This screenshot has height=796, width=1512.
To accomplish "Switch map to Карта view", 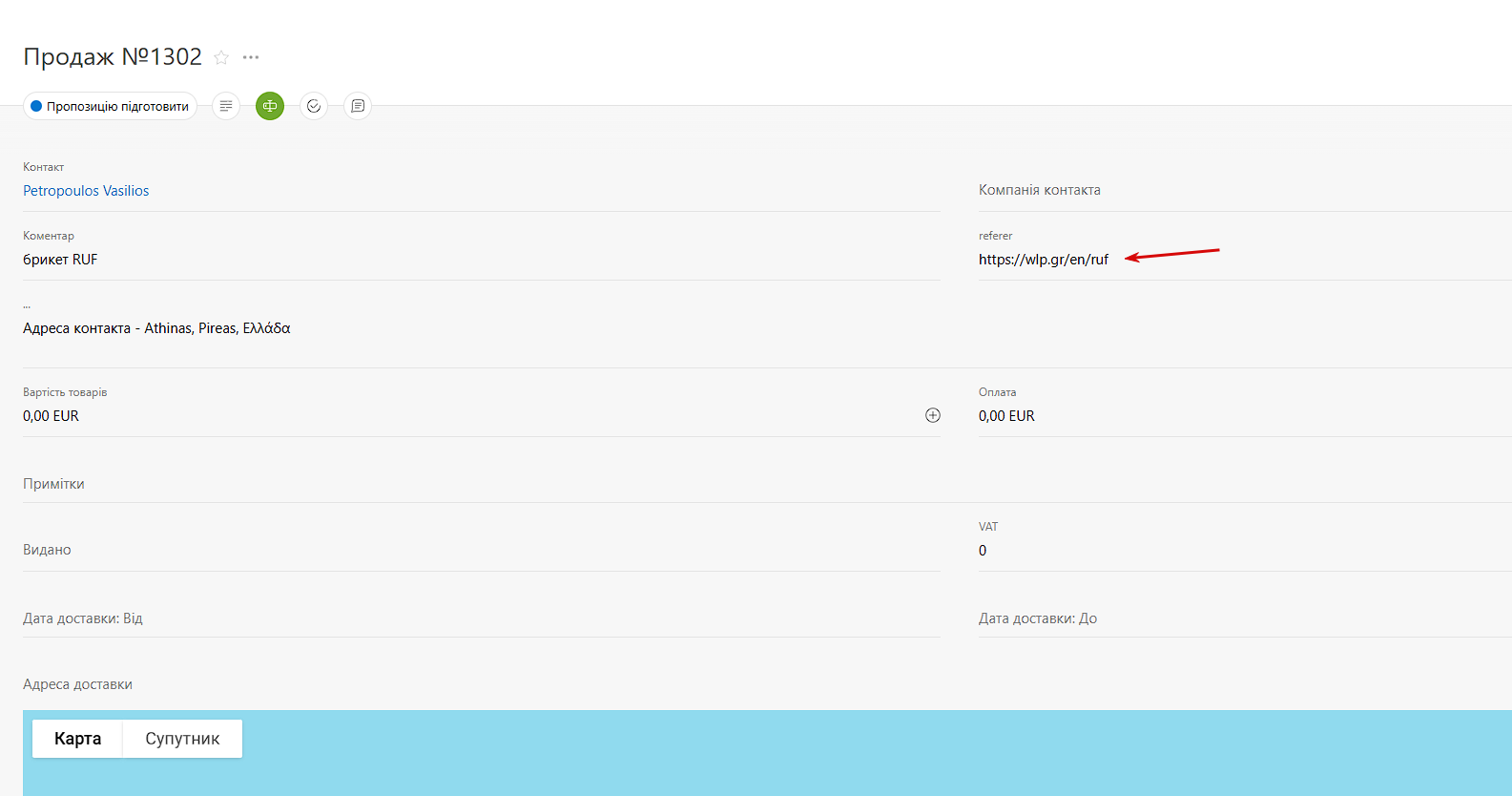I will pos(77,739).
